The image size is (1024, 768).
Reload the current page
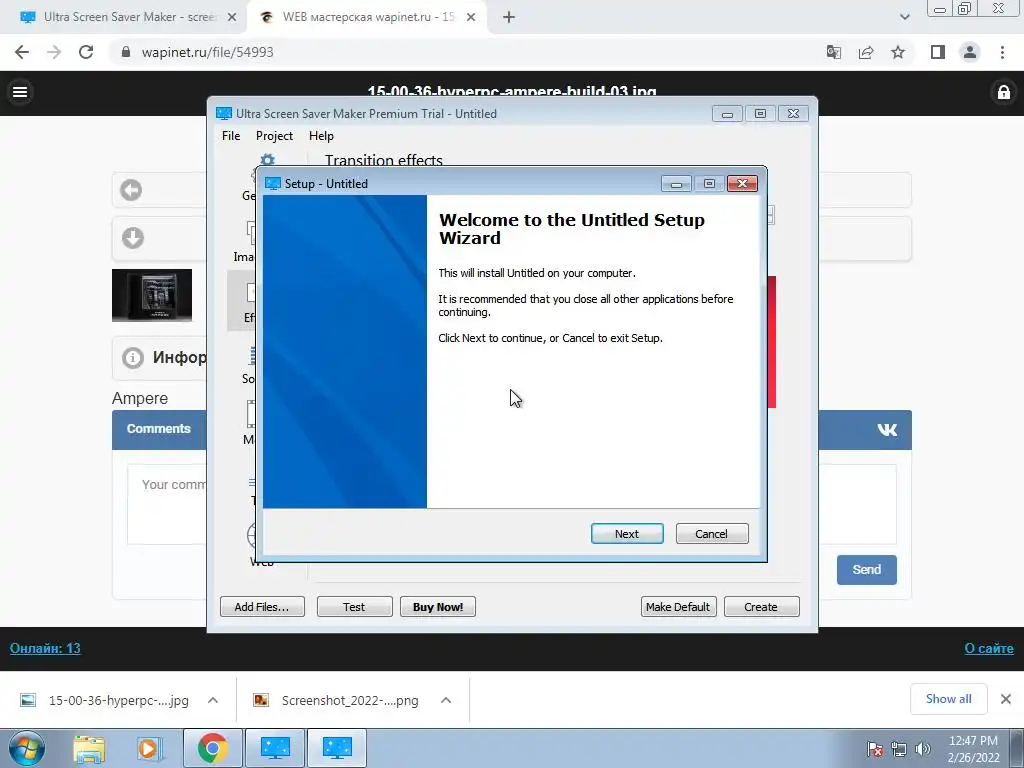pos(86,52)
